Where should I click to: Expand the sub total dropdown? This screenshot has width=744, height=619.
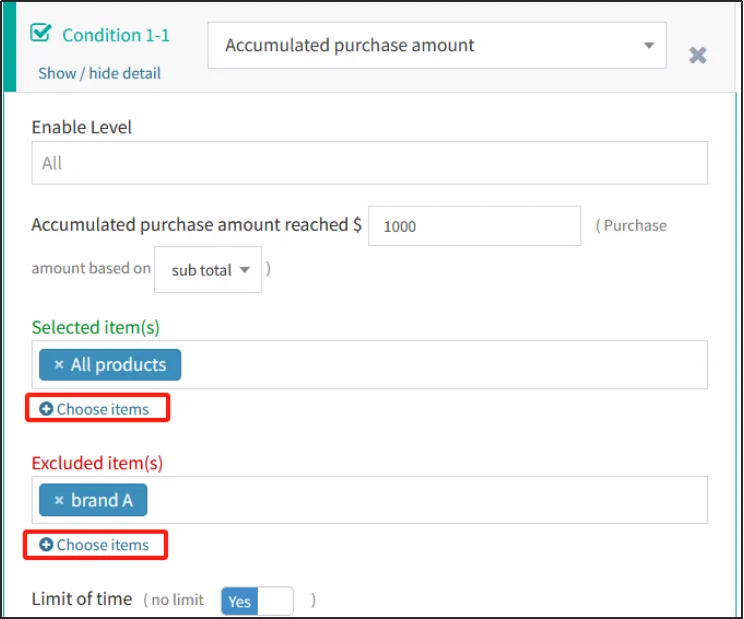pyautogui.click(x=208, y=270)
